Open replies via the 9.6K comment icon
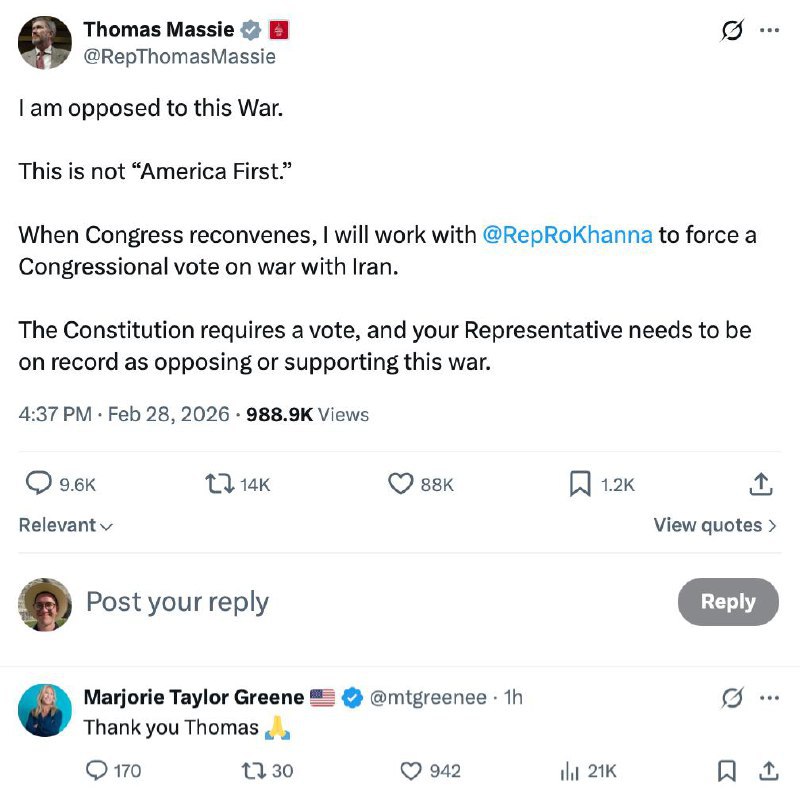Viewport: 800px width, 795px height. (38, 484)
